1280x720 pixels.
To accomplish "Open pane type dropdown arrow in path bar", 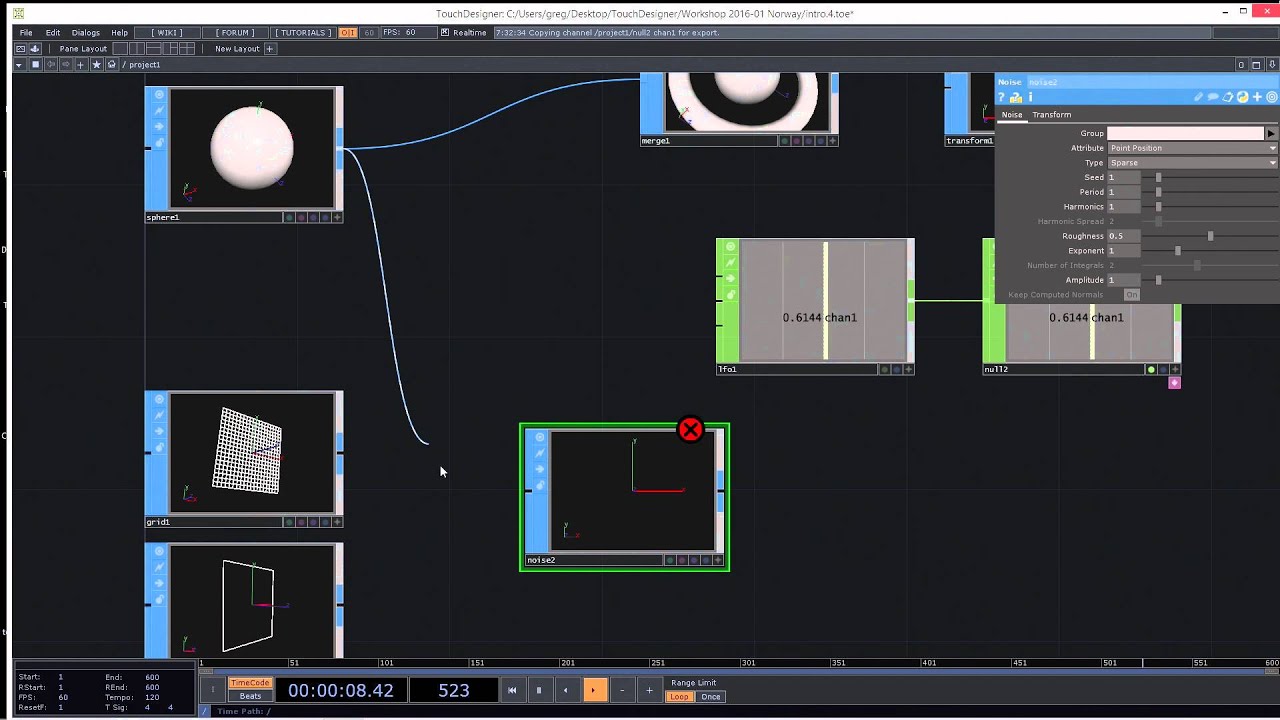I will click(x=19, y=64).
